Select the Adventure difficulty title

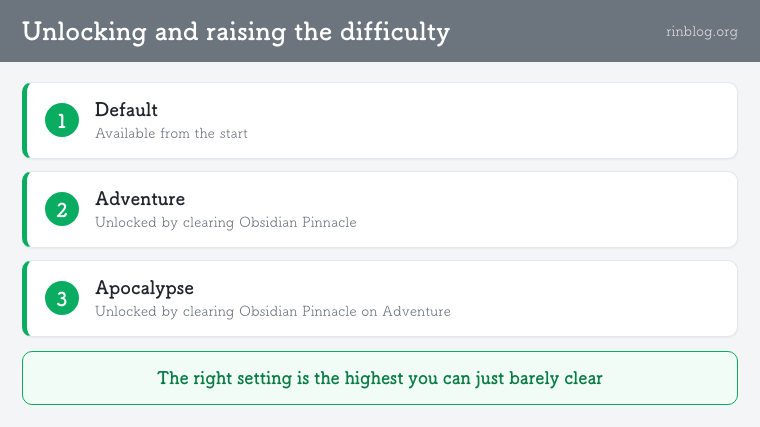point(140,199)
